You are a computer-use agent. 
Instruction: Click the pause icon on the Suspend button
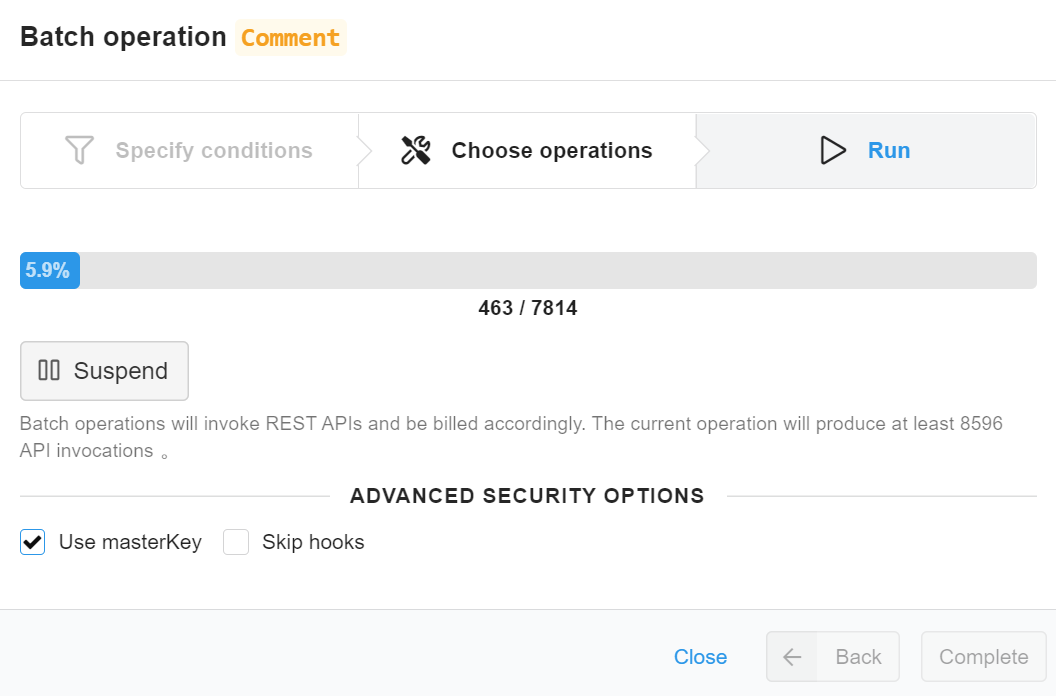(49, 371)
